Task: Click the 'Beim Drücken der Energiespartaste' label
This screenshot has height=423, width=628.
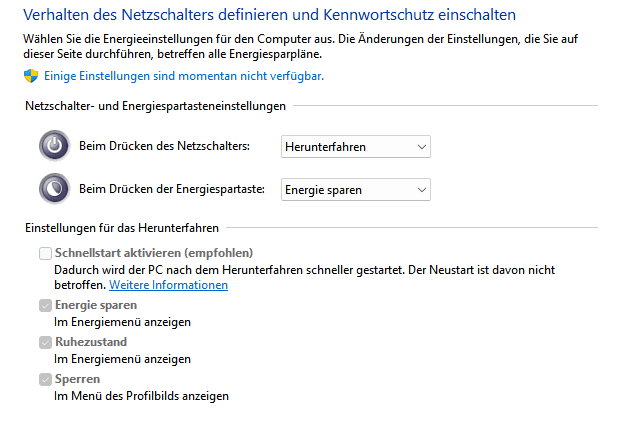Action: coord(172,189)
